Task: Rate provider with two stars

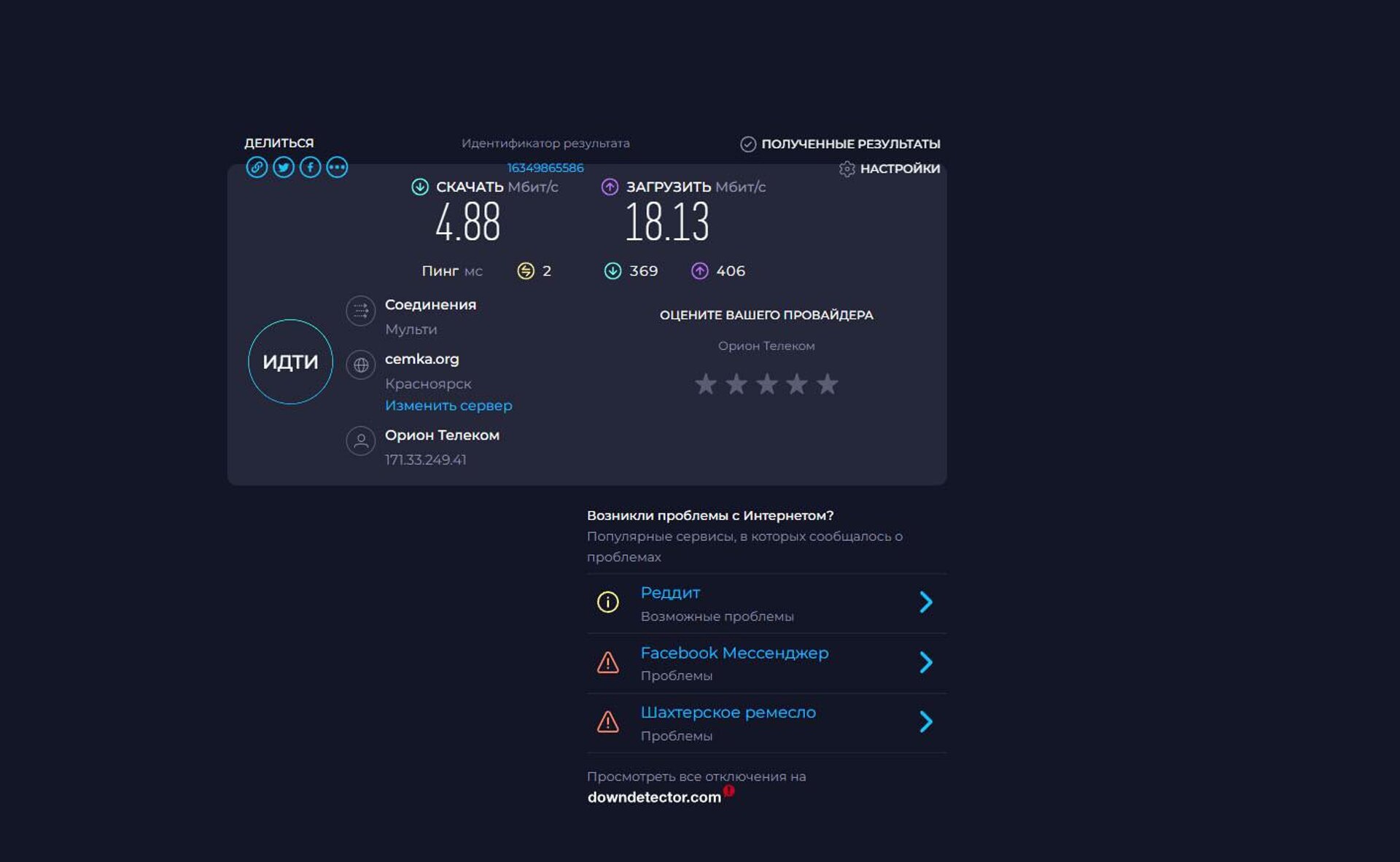Action: pyautogui.click(x=736, y=384)
